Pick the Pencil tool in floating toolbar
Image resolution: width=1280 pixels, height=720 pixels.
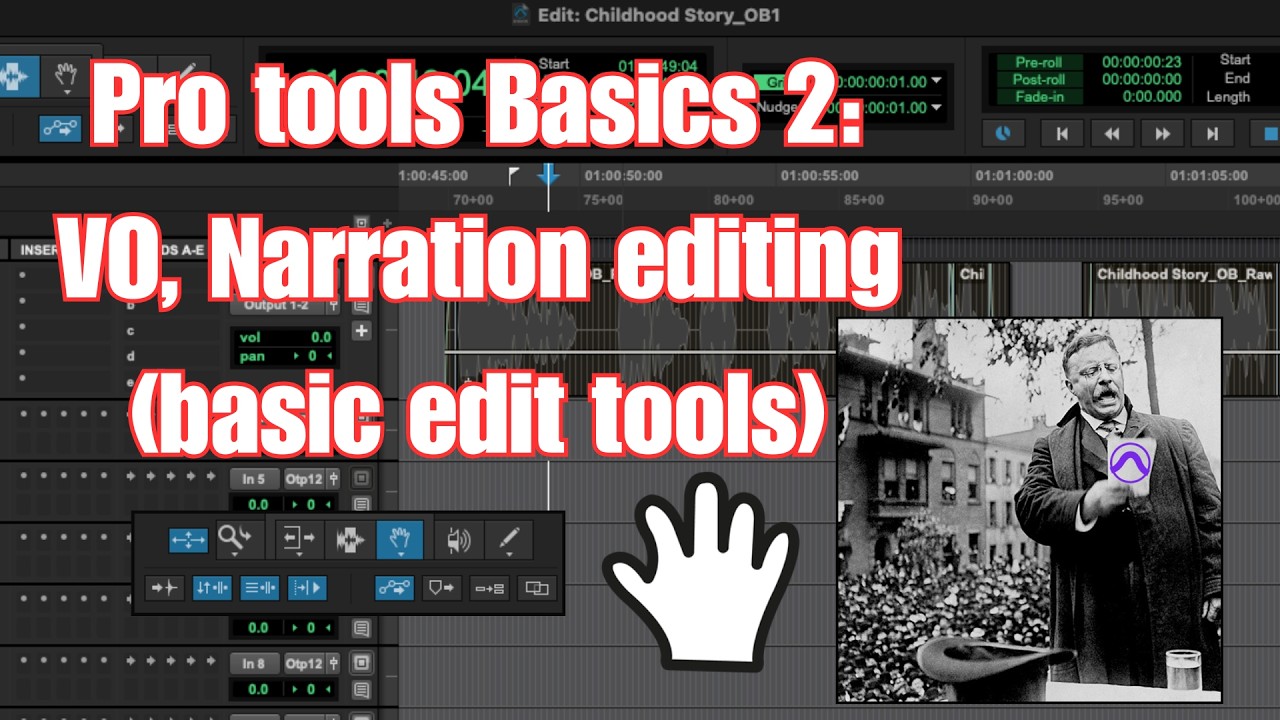pyautogui.click(x=509, y=540)
